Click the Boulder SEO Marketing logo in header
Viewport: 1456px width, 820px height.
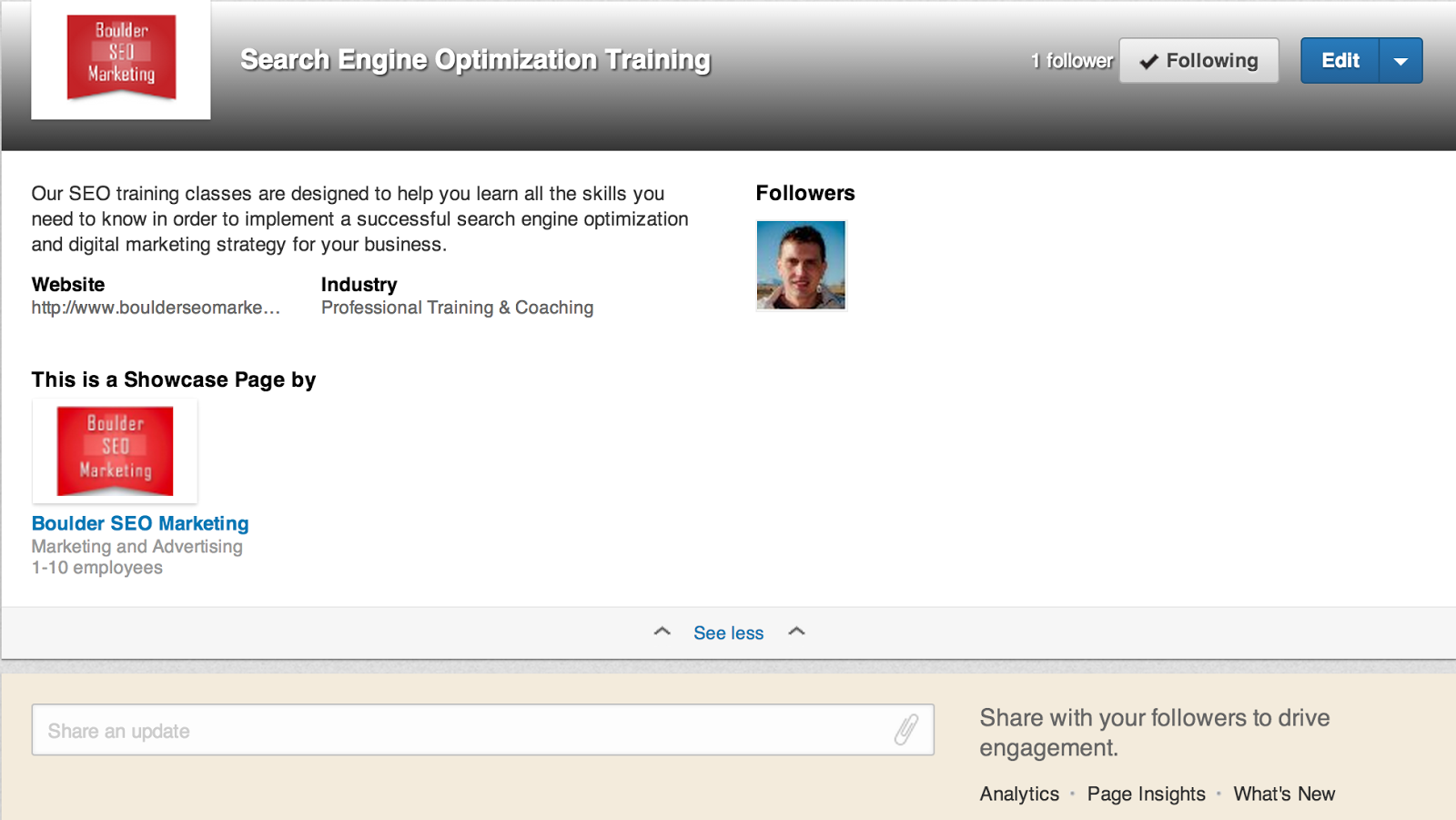[x=121, y=58]
